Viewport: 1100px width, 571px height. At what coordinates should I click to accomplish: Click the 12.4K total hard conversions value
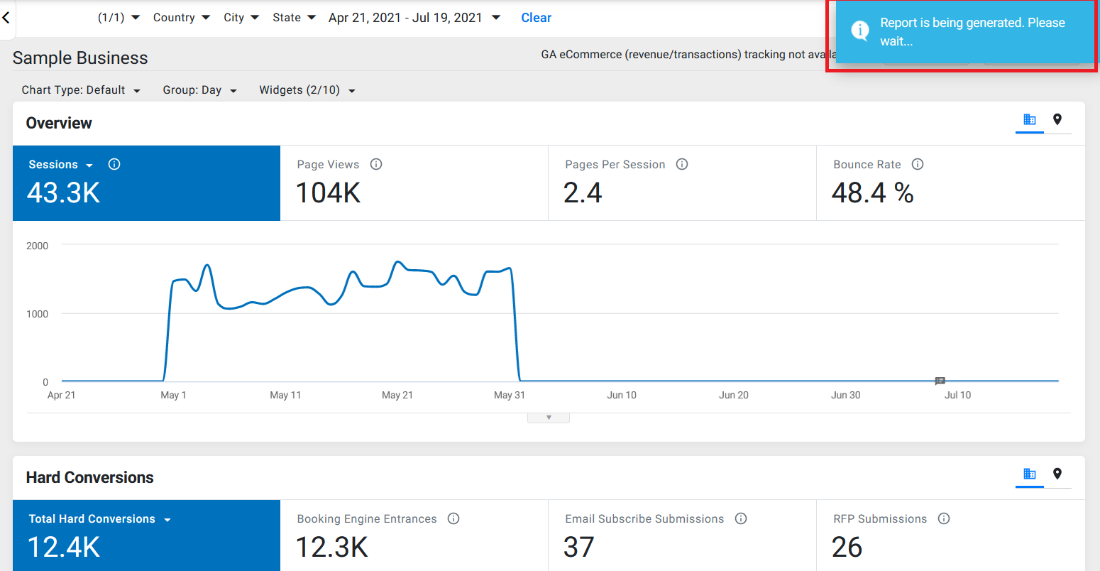coord(64,547)
